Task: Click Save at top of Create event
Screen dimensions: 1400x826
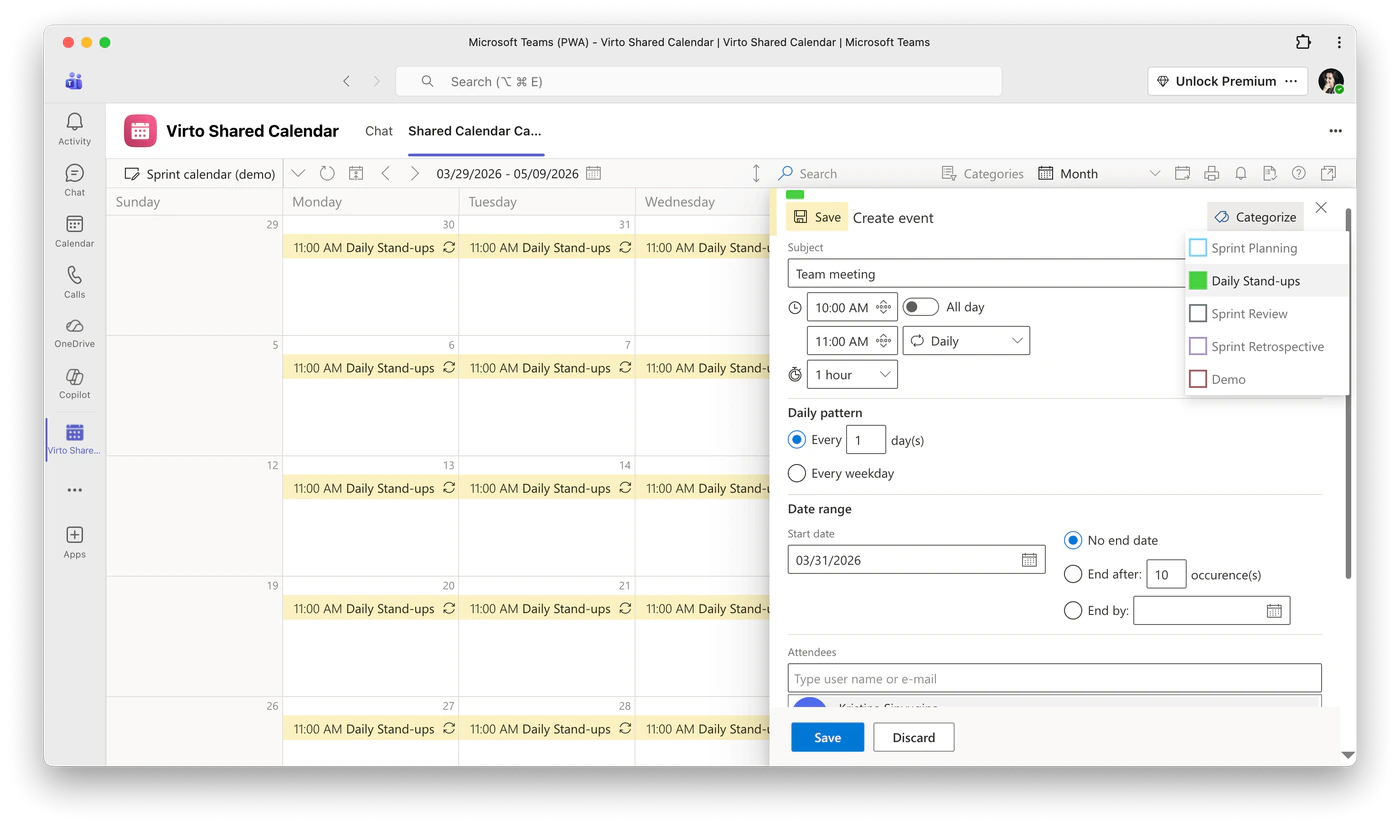Action: [817, 217]
